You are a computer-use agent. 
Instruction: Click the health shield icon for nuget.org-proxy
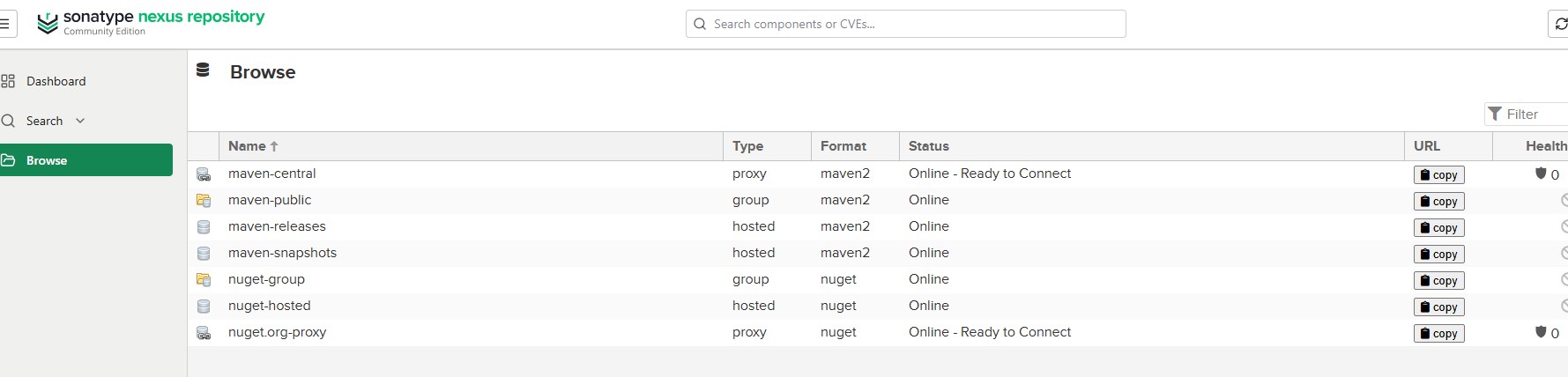click(x=1541, y=332)
